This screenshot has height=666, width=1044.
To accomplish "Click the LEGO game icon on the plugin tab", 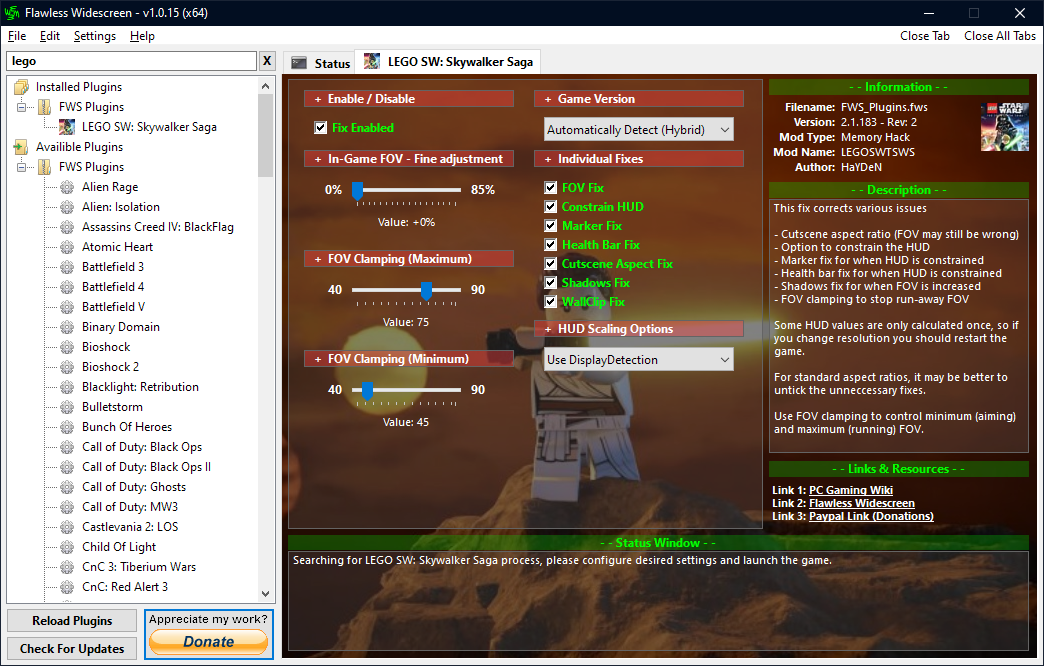I will (372, 61).
